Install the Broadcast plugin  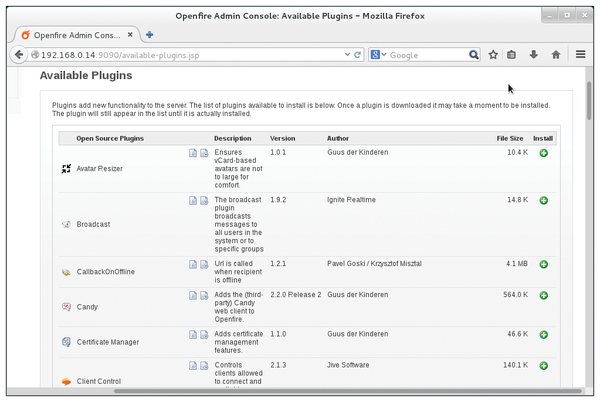[x=543, y=200]
